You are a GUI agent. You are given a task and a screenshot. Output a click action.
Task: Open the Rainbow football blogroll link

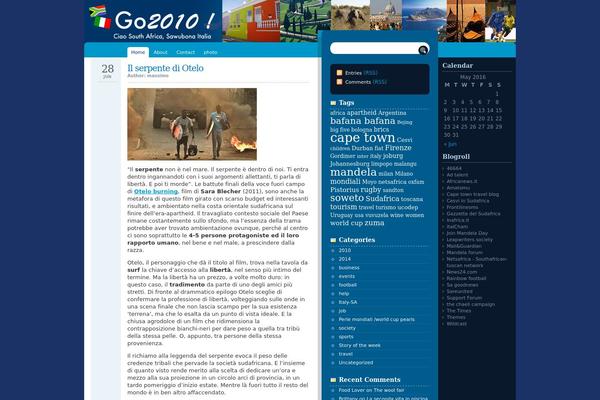[466, 279]
